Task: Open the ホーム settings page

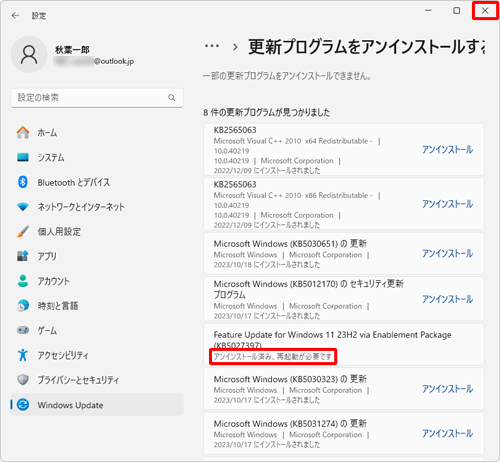Action: click(97, 133)
